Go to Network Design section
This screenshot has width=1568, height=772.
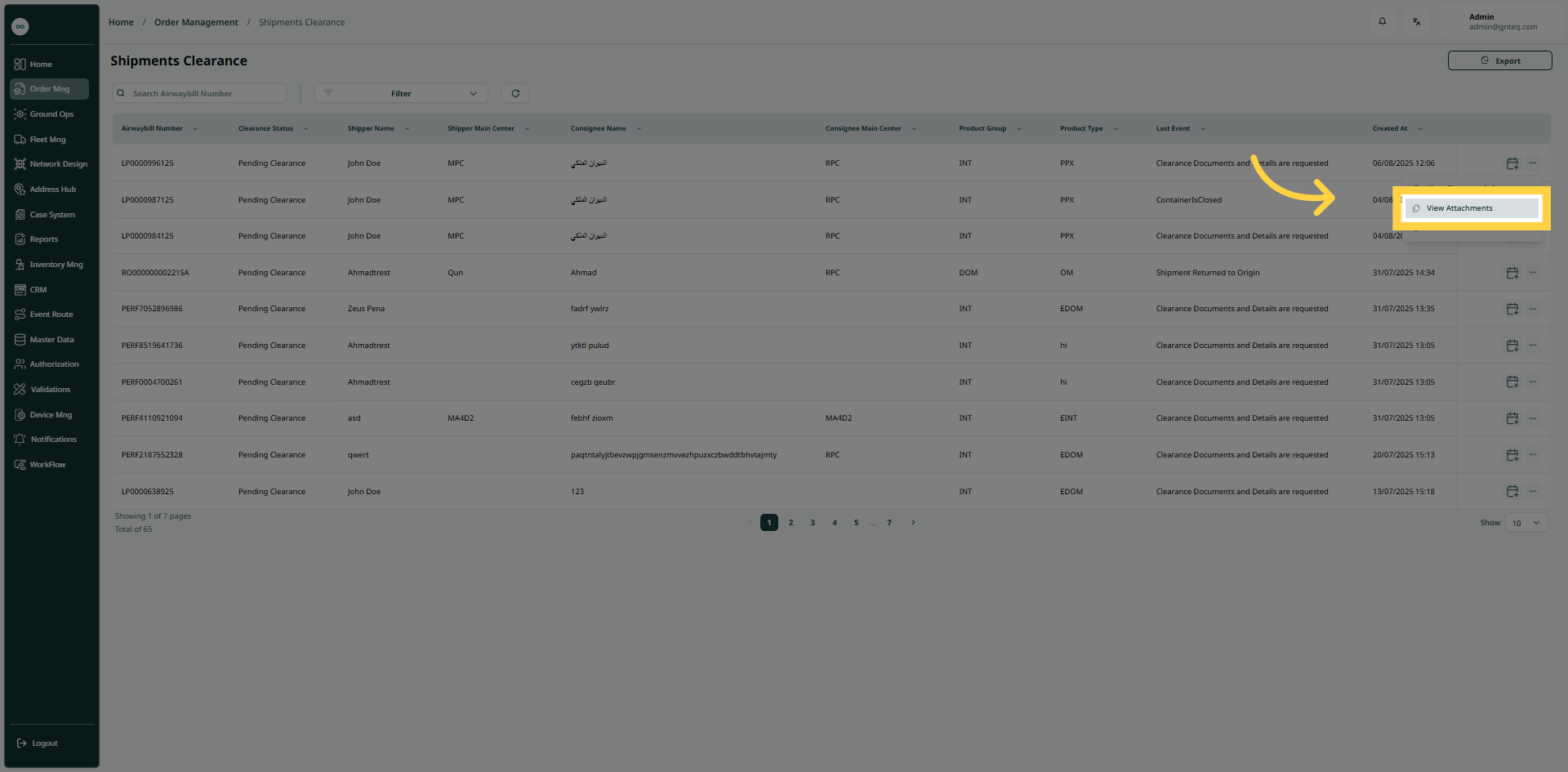click(49, 164)
